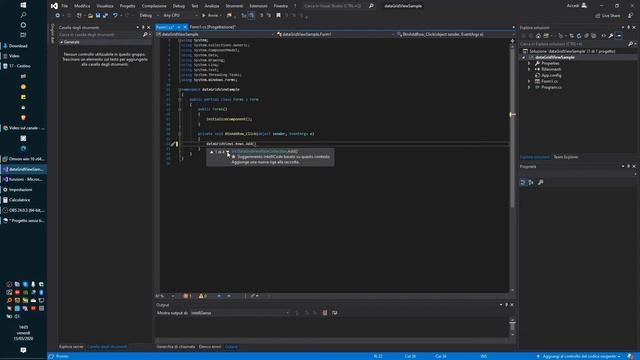Click the refresh icon in Esplora soluzioni
Image resolution: width=640 pixels, height=360 pixels.
[x=579, y=36]
